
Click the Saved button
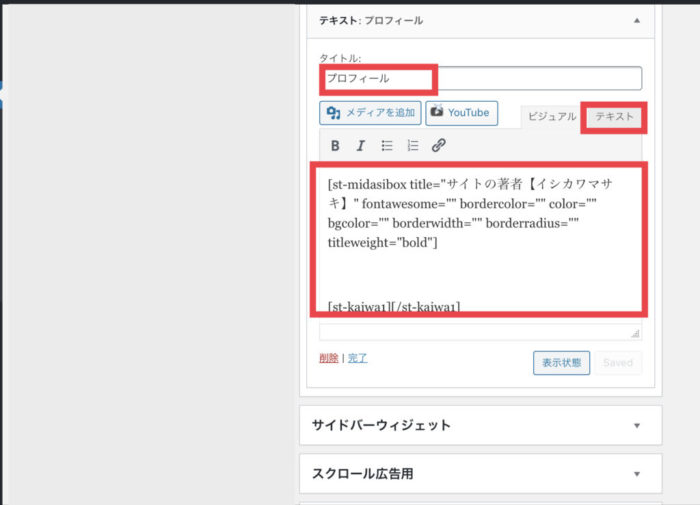tap(618, 363)
